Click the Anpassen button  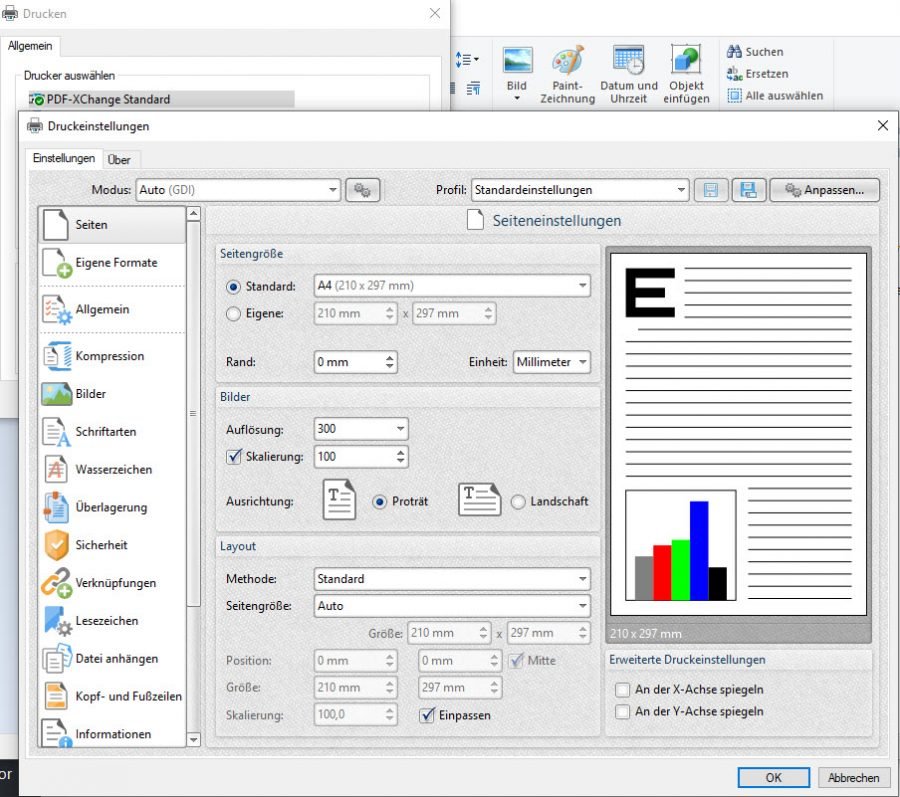pyautogui.click(x=824, y=190)
